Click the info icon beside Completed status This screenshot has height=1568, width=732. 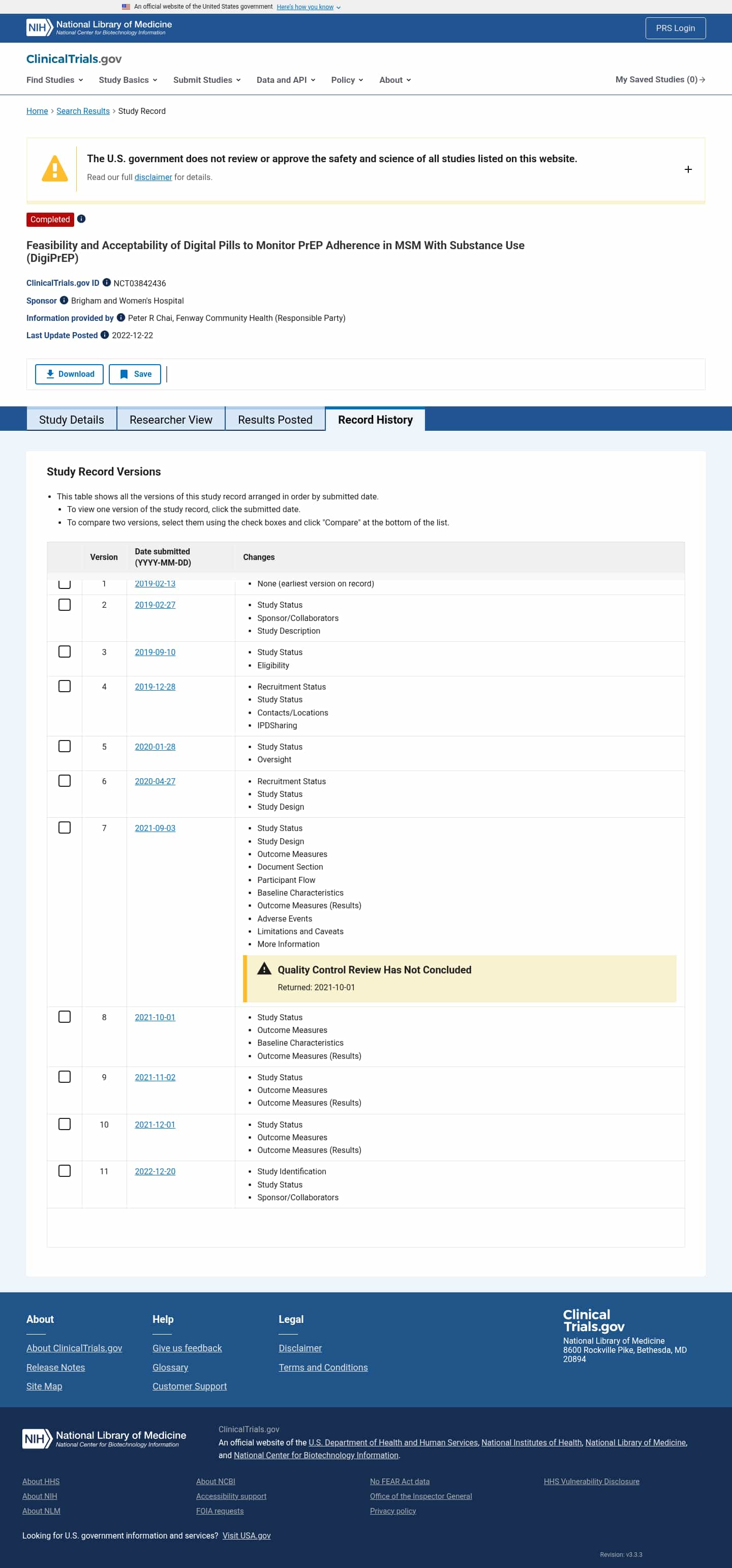coord(81,219)
